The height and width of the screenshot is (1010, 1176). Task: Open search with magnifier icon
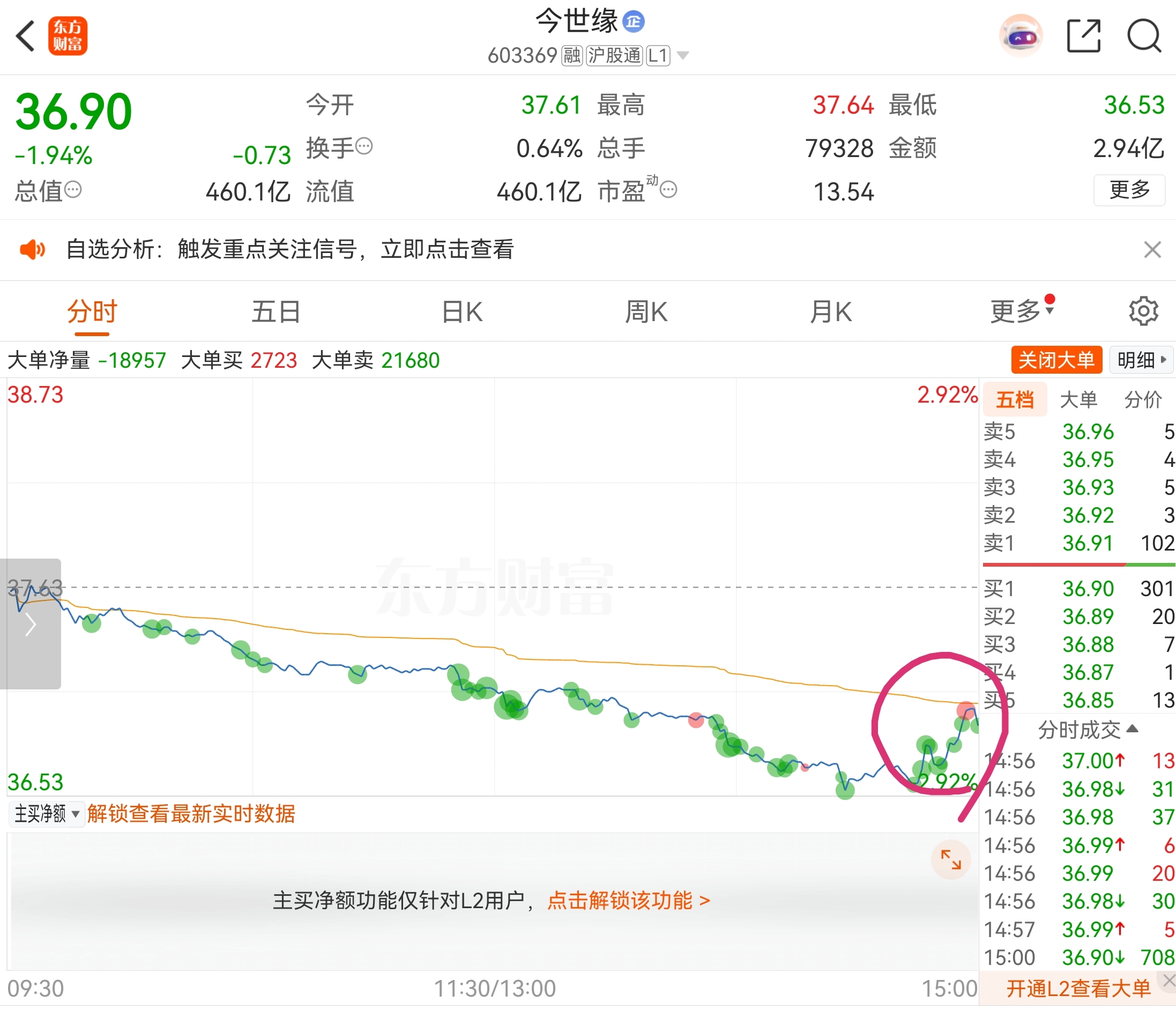coord(1143,36)
